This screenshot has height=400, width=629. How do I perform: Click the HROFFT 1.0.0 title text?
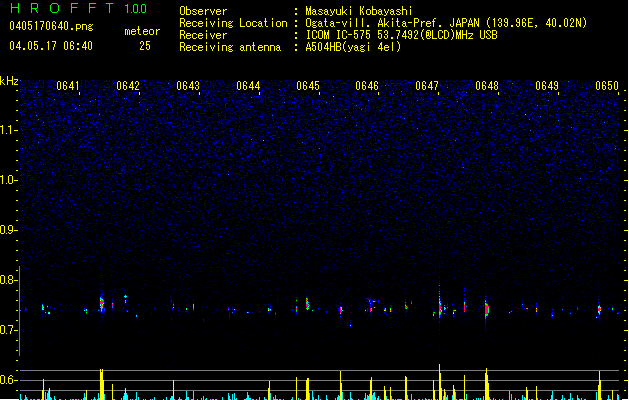[x=78, y=8]
